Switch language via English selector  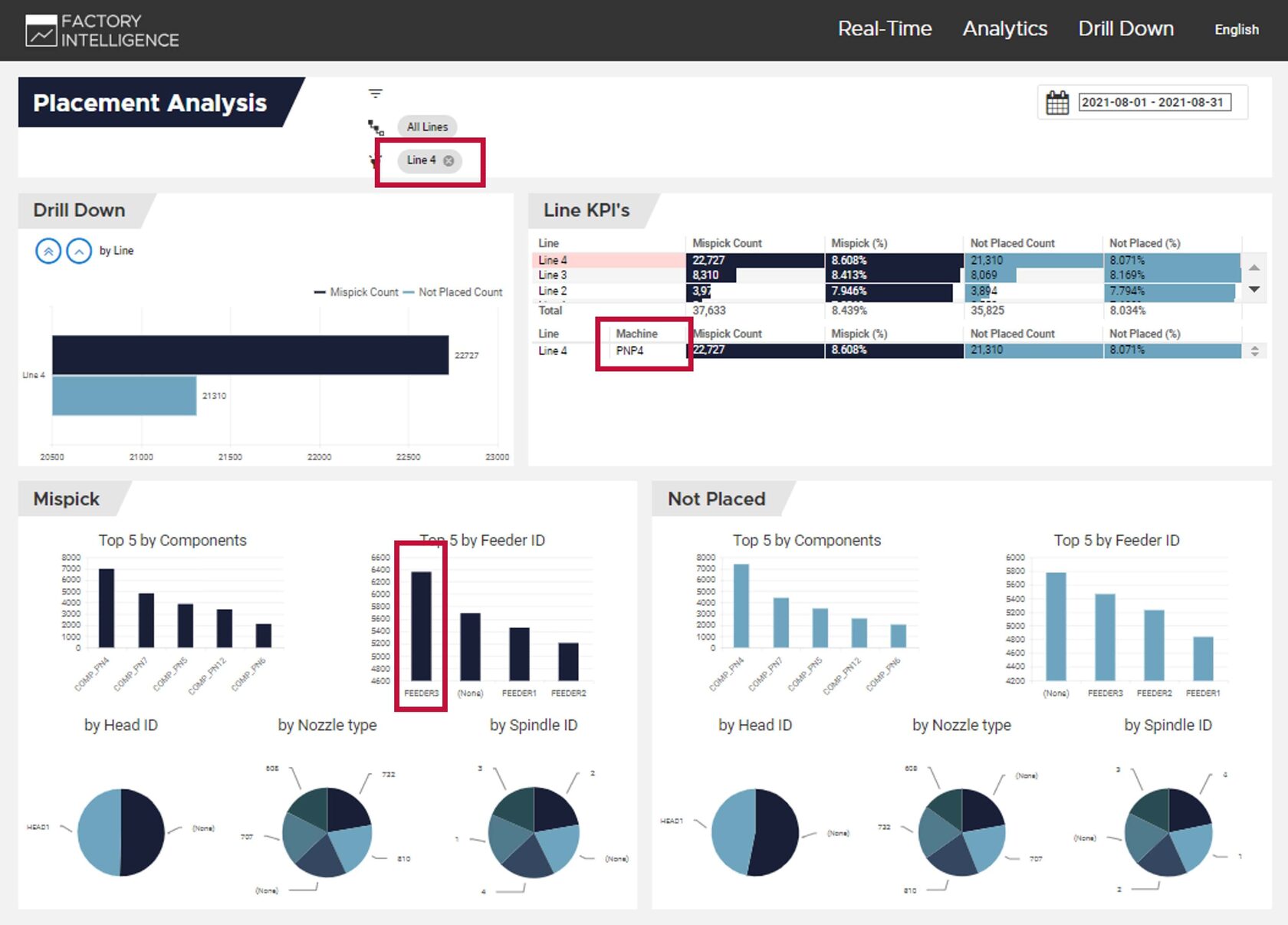point(1236,29)
